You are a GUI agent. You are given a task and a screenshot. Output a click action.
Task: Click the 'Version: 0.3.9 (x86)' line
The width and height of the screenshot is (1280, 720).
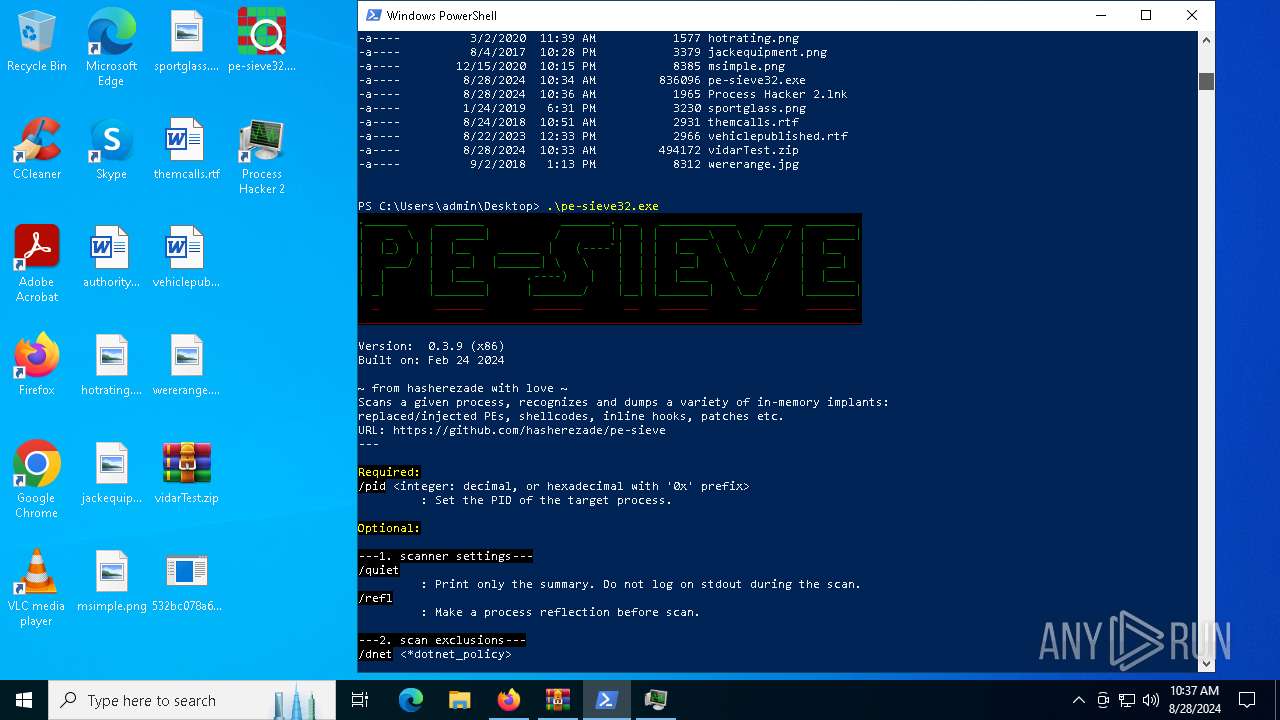pyautogui.click(x=431, y=346)
